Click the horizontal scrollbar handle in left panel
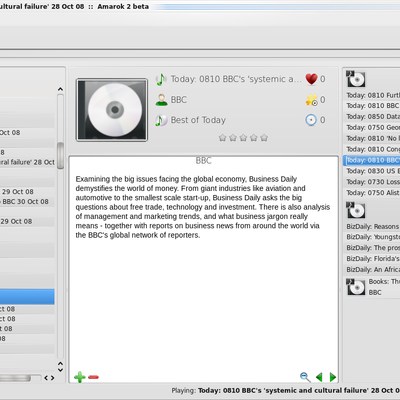Viewport: 400px width, 400px height. (x=15, y=378)
